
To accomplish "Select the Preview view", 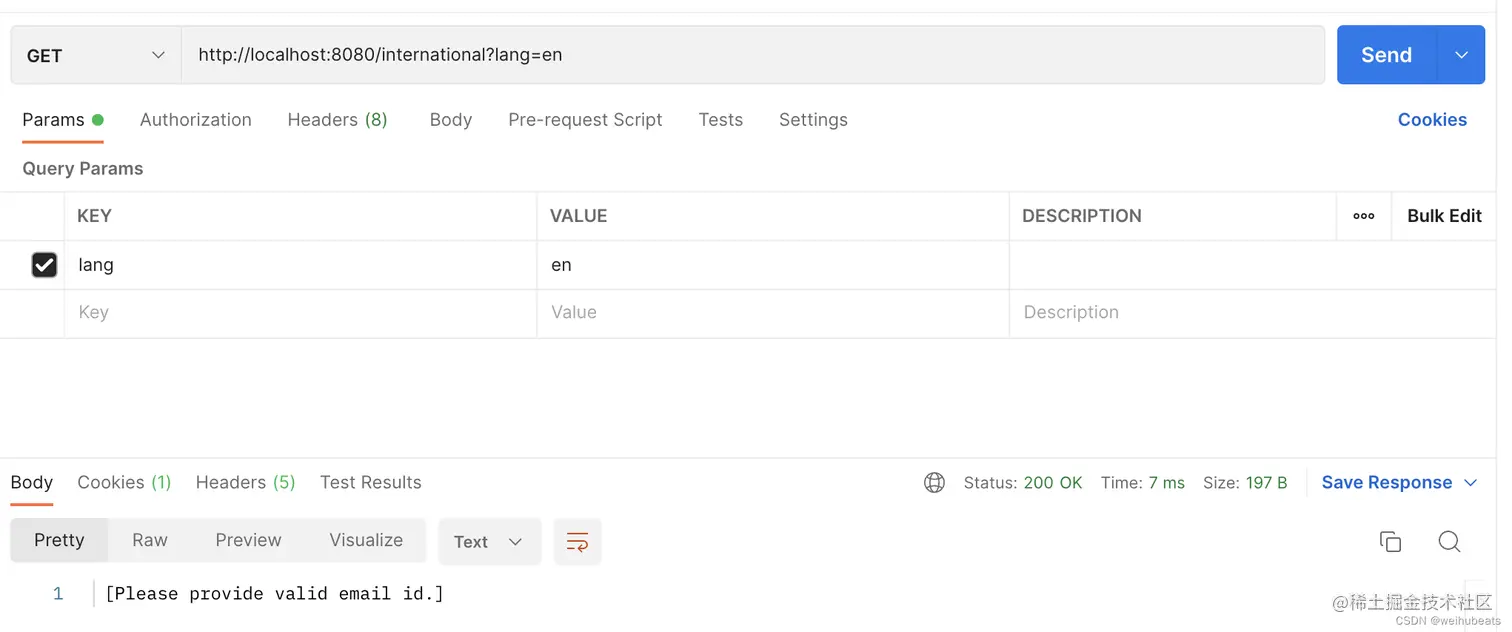I will pyautogui.click(x=248, y=540).
